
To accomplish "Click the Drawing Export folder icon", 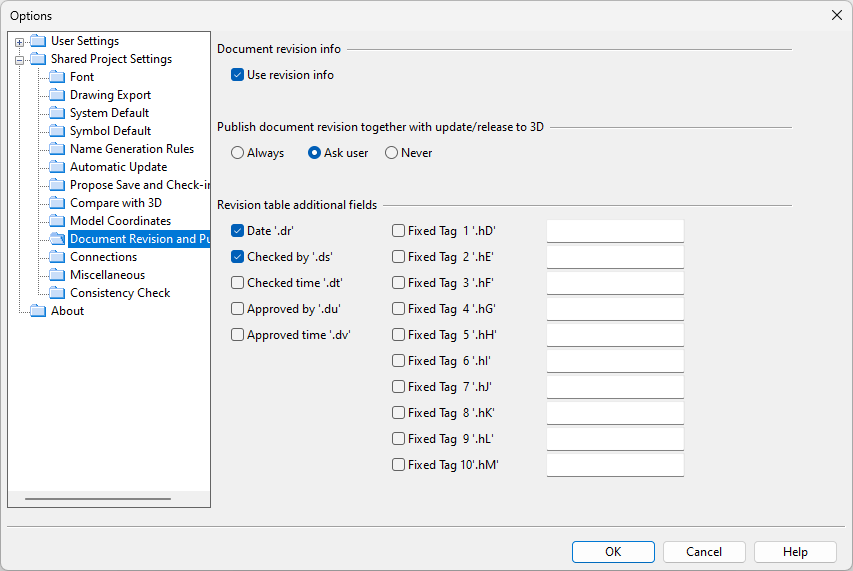I will pos(57,95).
